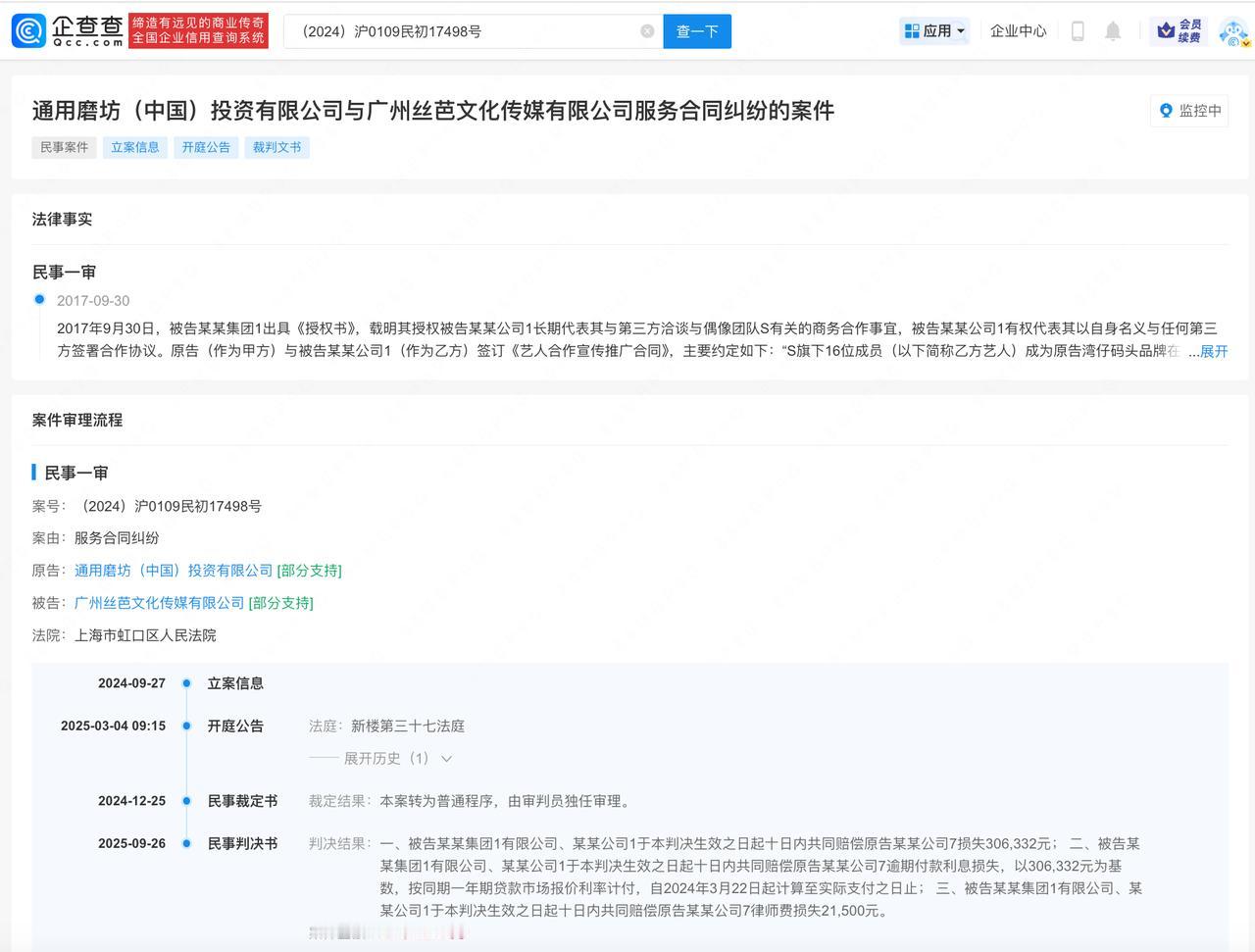The height and width of the screenshot is (952, 1255).
Task: Go to 企业中心
Action: [x=1018, y=31]
